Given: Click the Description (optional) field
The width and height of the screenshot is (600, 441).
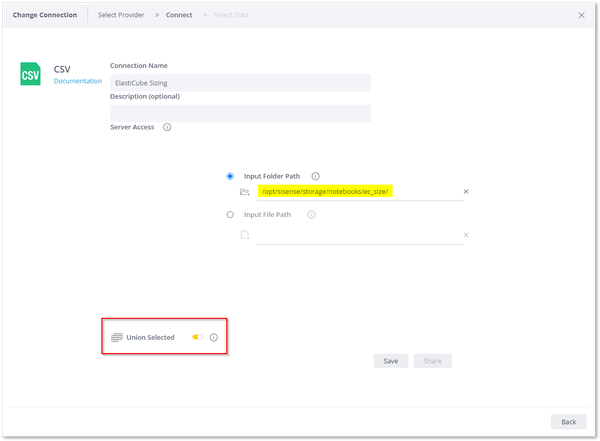Looking at the screenshot, I should (x=240, y=113).
